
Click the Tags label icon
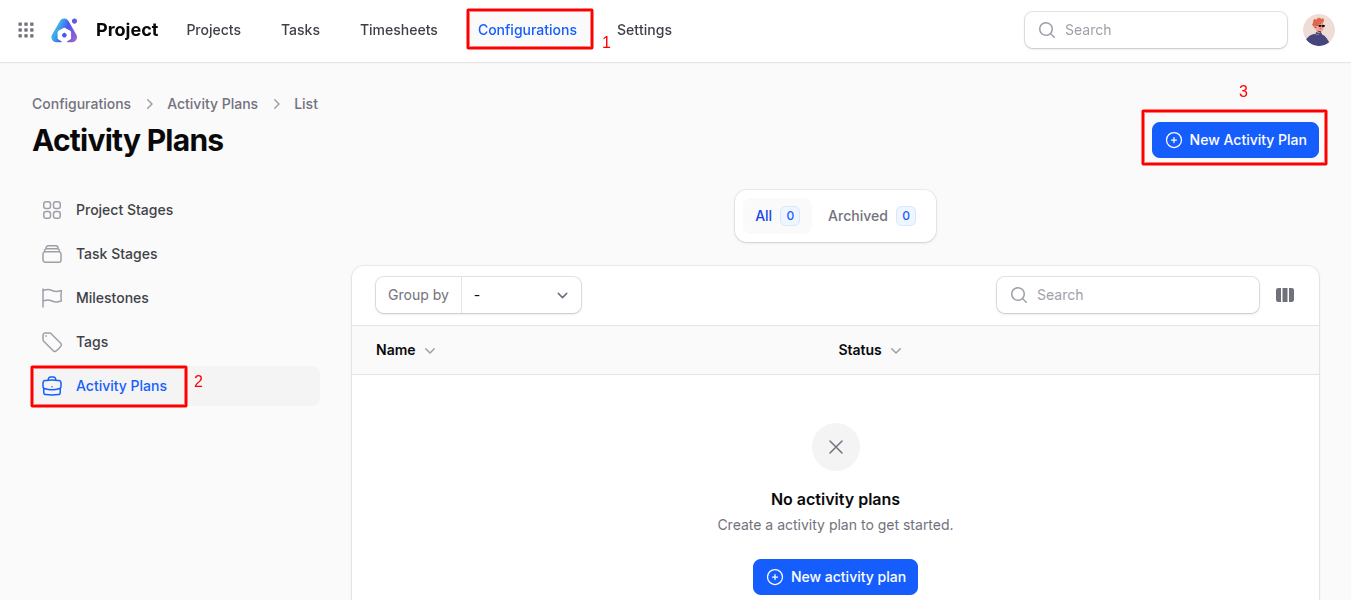[52, 342]
